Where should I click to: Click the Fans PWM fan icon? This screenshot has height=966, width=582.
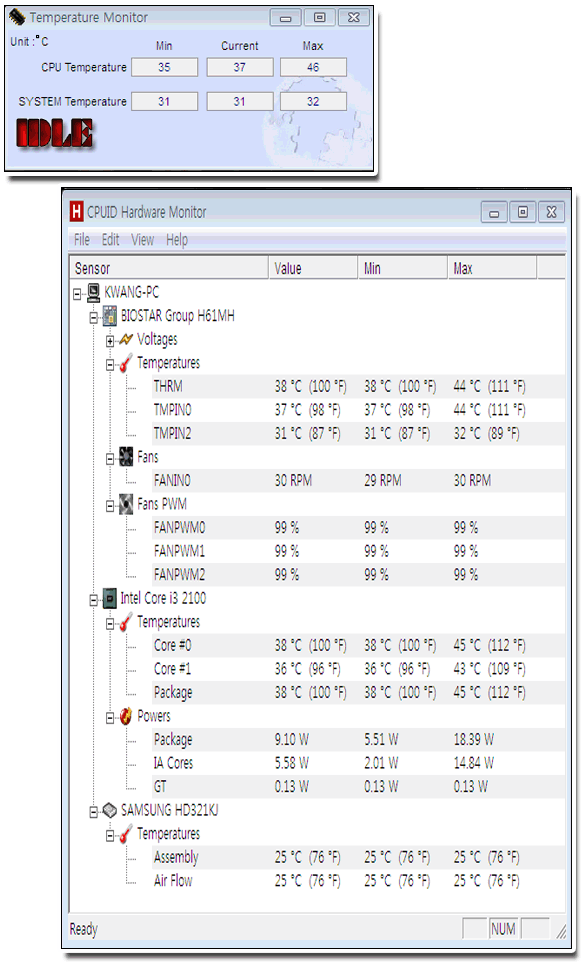126,505
